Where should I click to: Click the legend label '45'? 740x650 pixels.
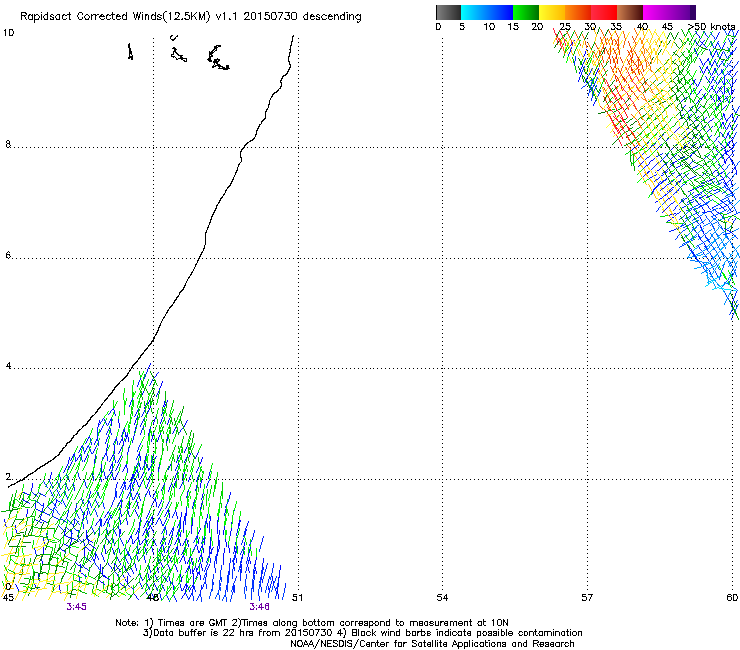667,27
